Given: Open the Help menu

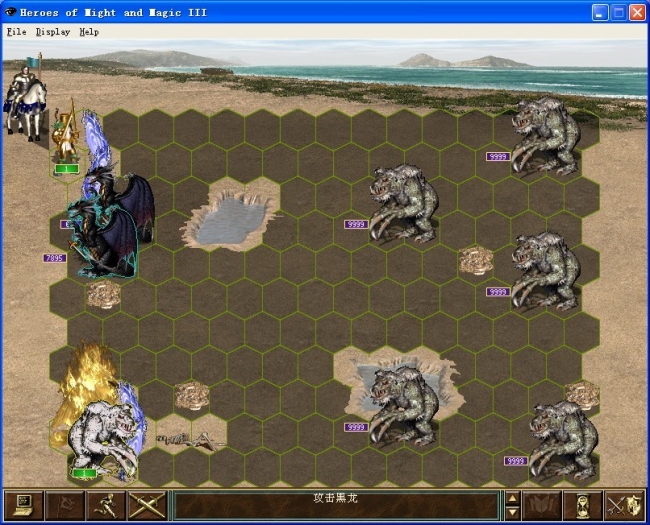Looking at the screenshot, I should coord(89,32).
